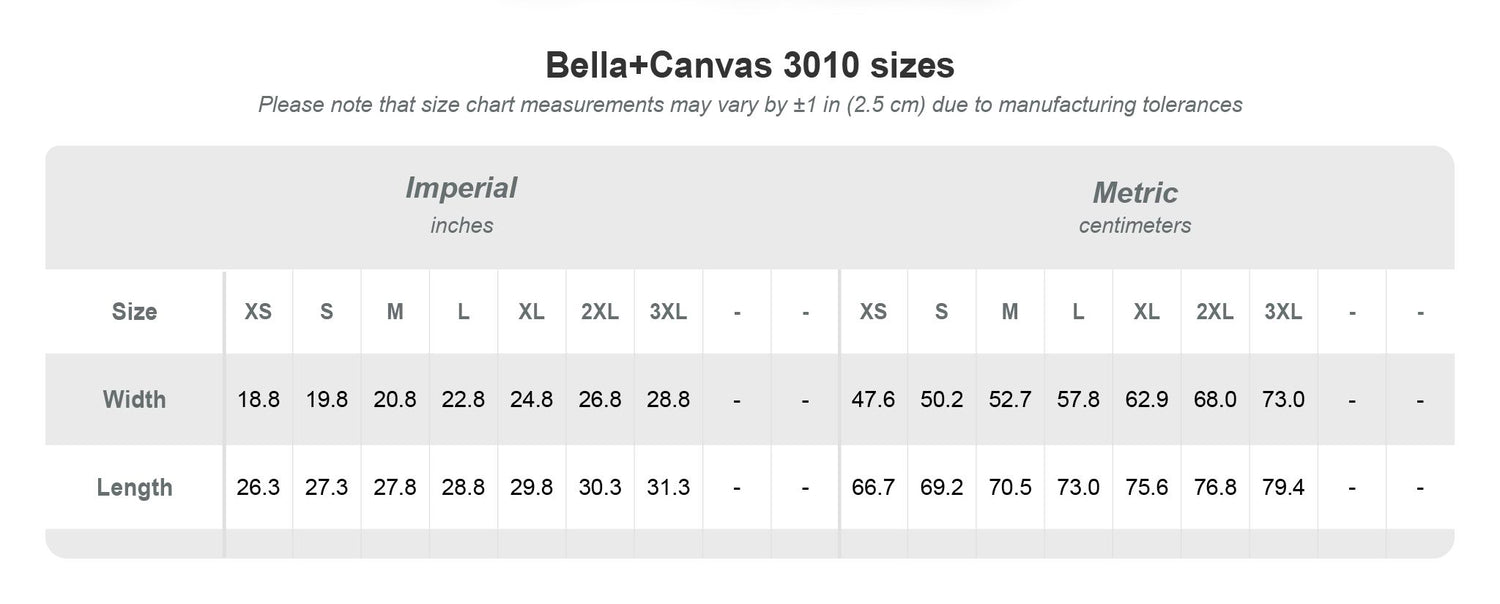Select the Metric 2XL column header
The width and height of the screenshot is (1500, 604).
click(x=1214, y=311)
